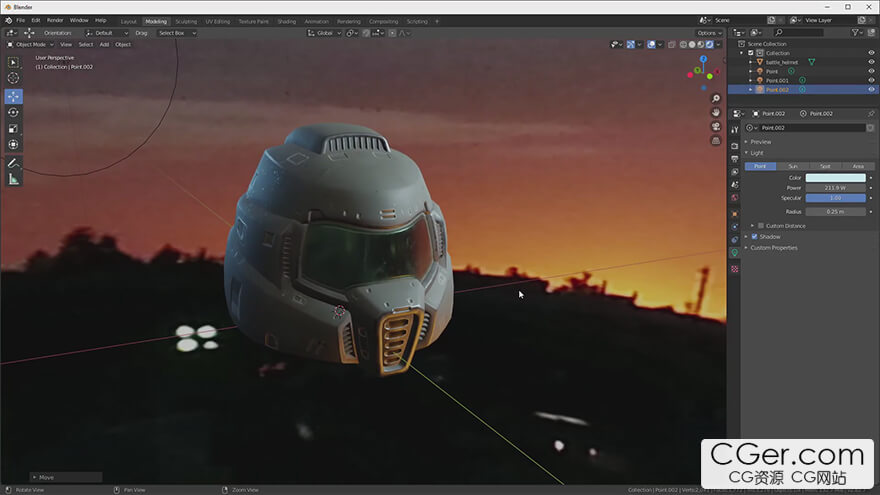The width and height of the screenshot is (880, 495).
Task: Select the Scale tool in the viewport toolbar
Action: 13,128
